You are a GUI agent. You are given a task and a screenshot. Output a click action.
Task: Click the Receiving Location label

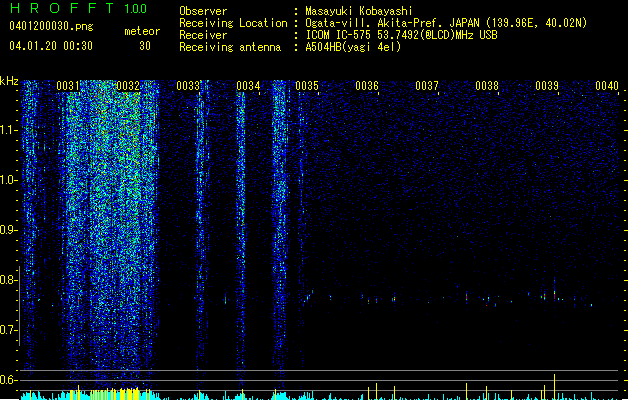(x=233, y=23)
